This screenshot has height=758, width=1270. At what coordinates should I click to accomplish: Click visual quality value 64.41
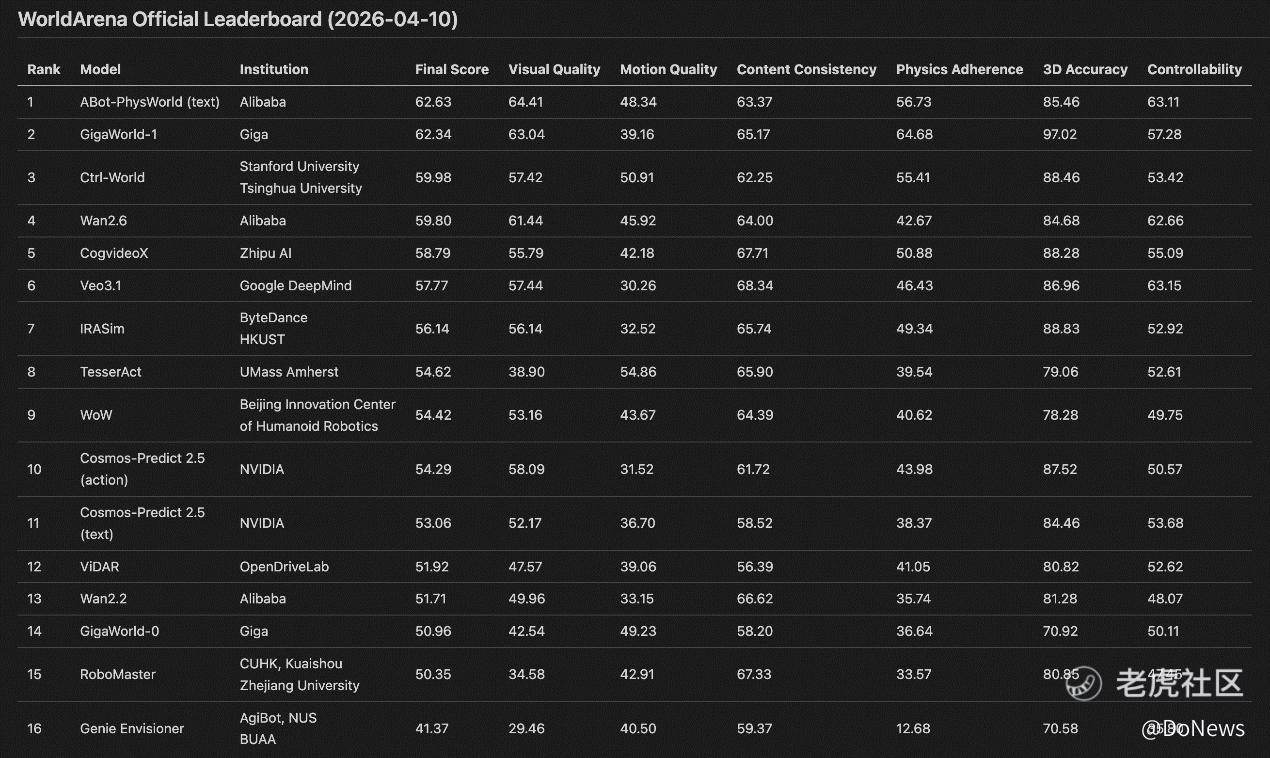tap(526, 102)
